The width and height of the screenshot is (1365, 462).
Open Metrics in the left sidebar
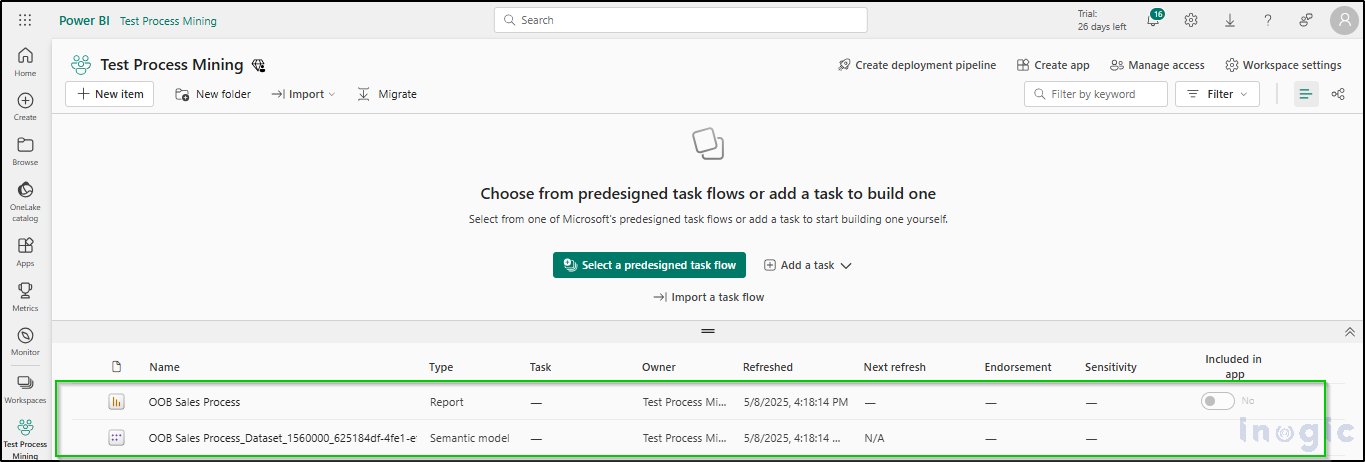[x=25, y=297]
